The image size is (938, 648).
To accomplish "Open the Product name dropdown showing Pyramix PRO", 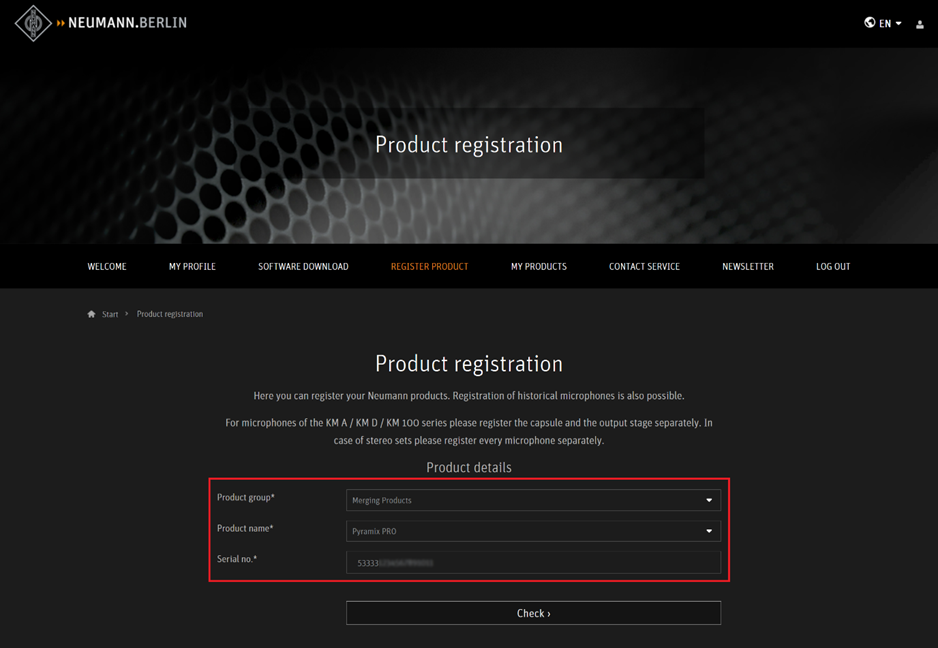I will coord(532,531).
